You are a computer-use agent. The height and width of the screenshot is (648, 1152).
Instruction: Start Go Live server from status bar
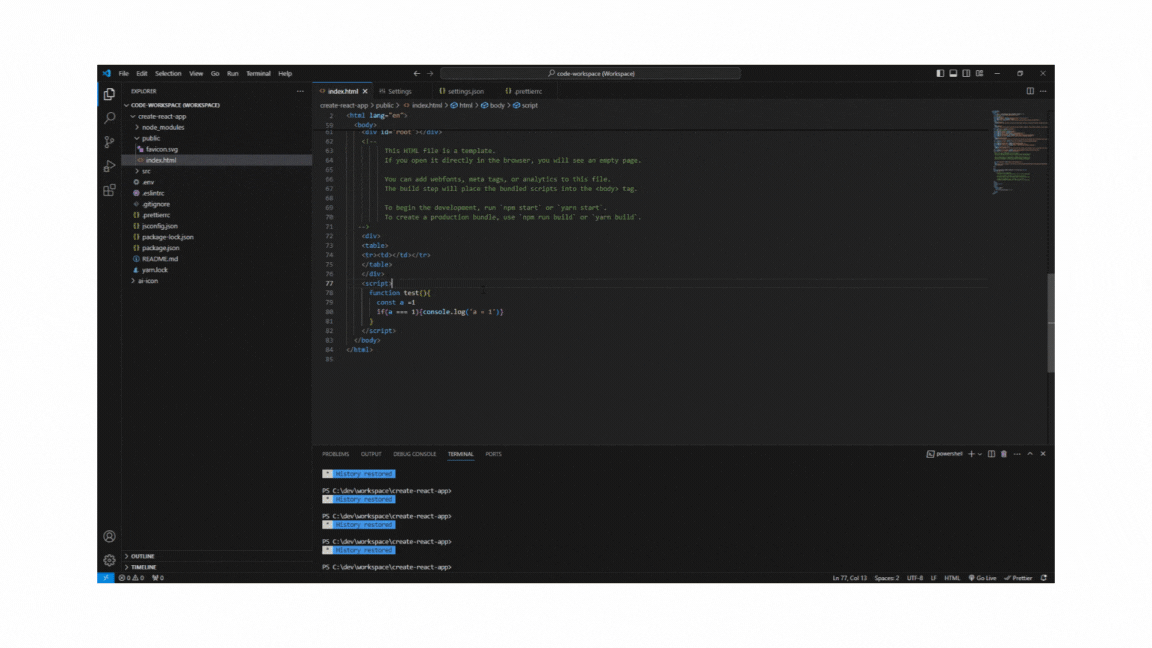point(982,578)
